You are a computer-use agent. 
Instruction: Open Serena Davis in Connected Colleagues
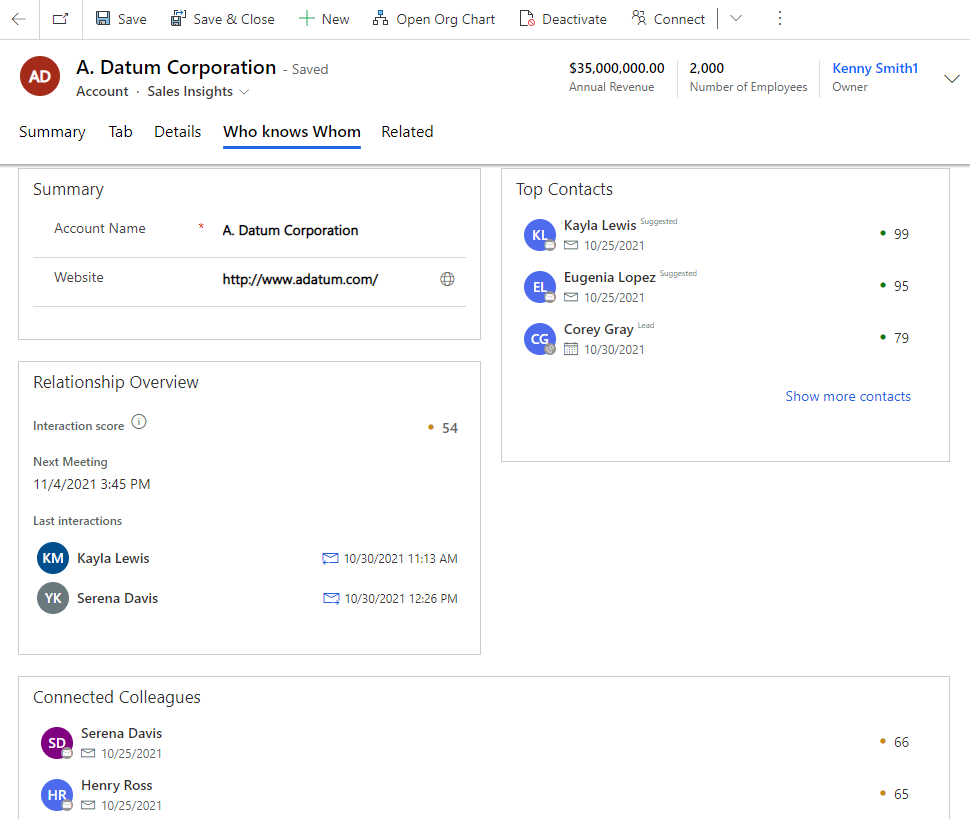coord(122,733)
